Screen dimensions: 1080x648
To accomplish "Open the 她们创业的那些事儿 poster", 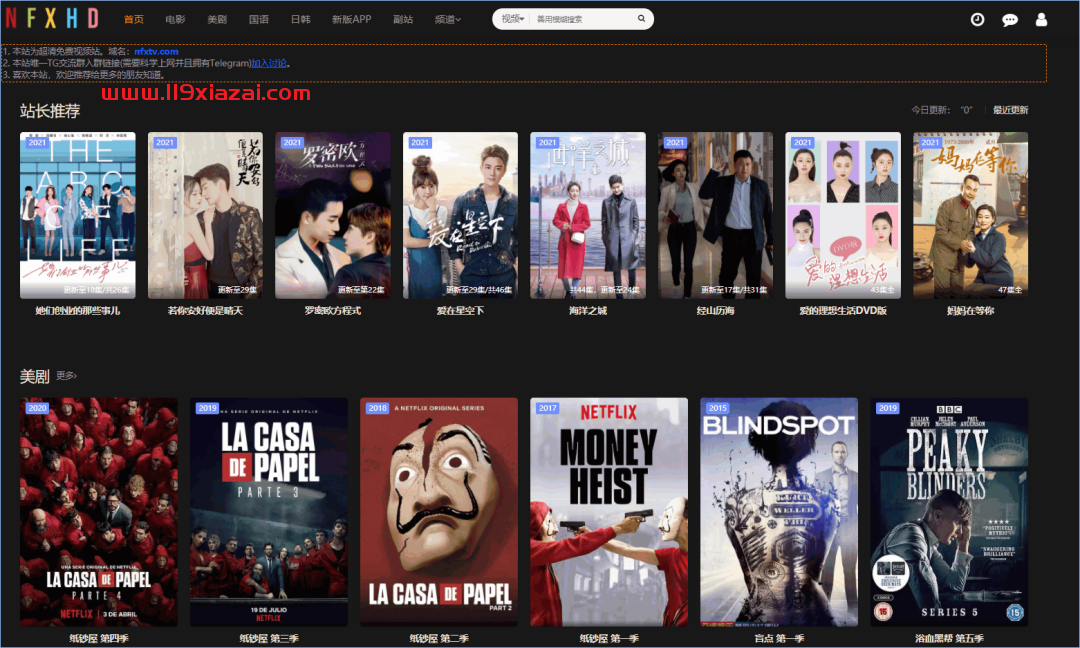I will (x=78, y=216).
